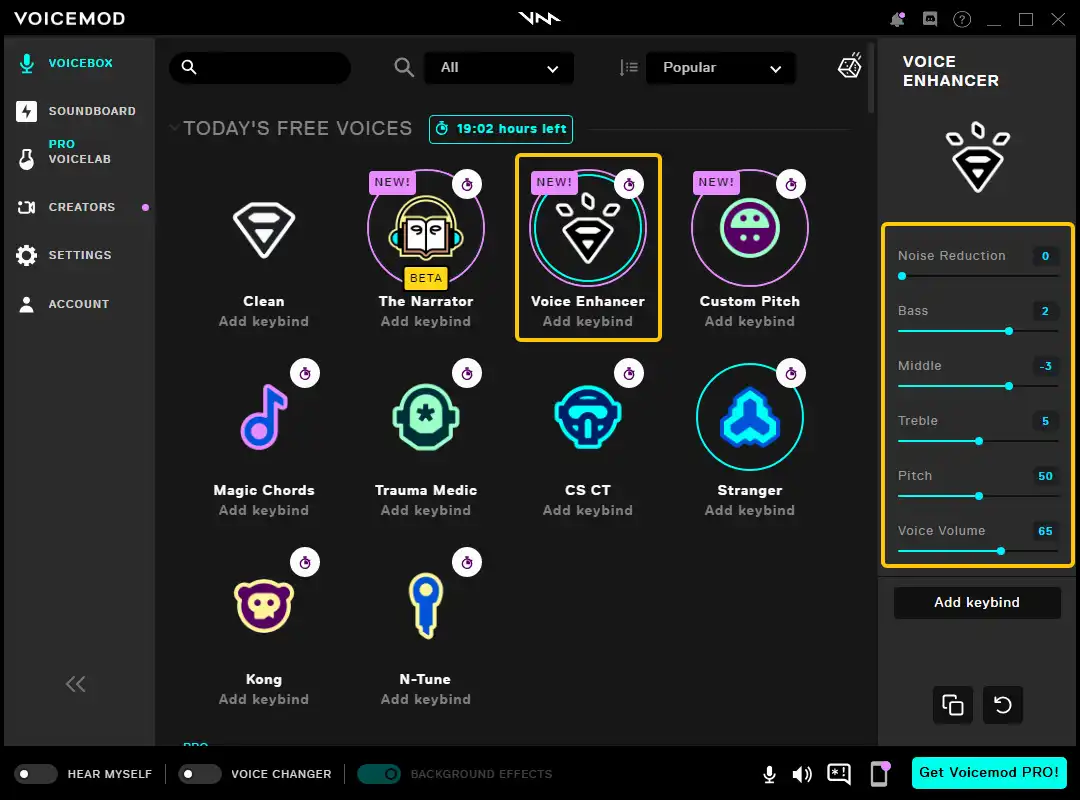This screenshot has width=1080, height=800.
Task: Click the 19:02 hours left timer badge
Action: pos(501,129)
